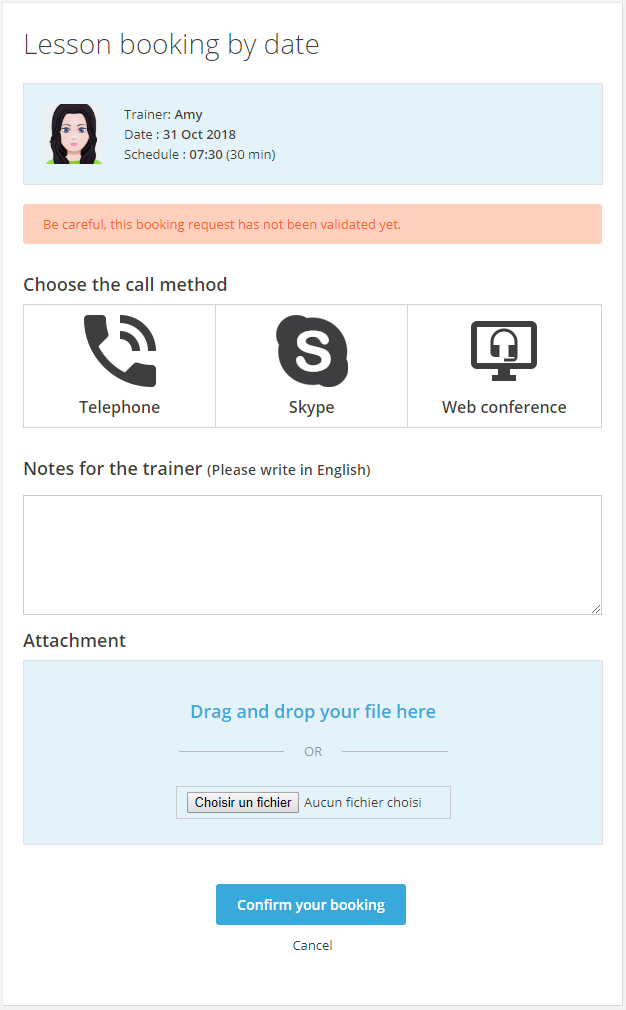626x1010 pixels.
Task: Focus the Notes for the trainer textarea
Action: [312, 555]
